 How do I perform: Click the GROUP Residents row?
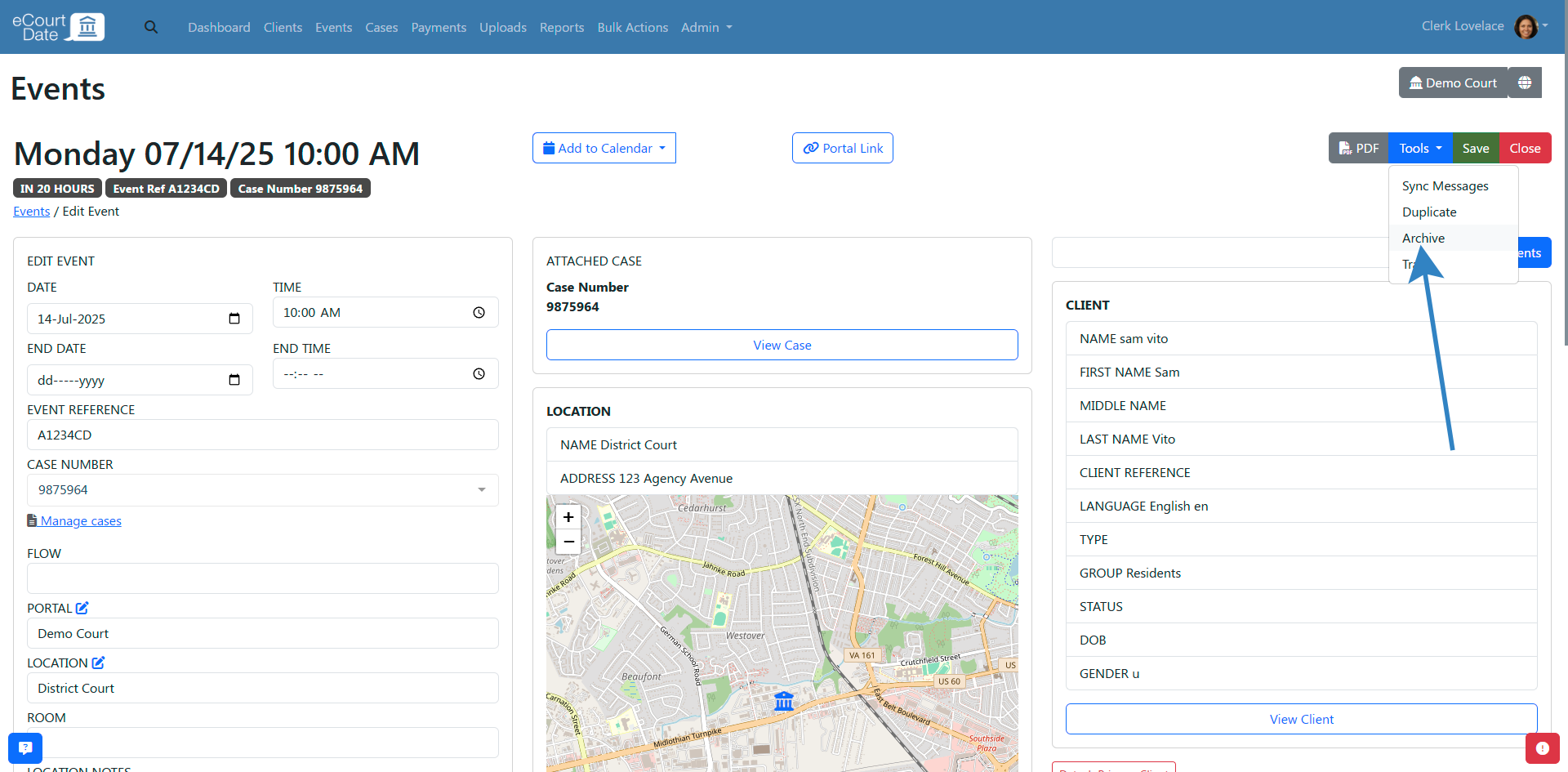click(1302, 573)
